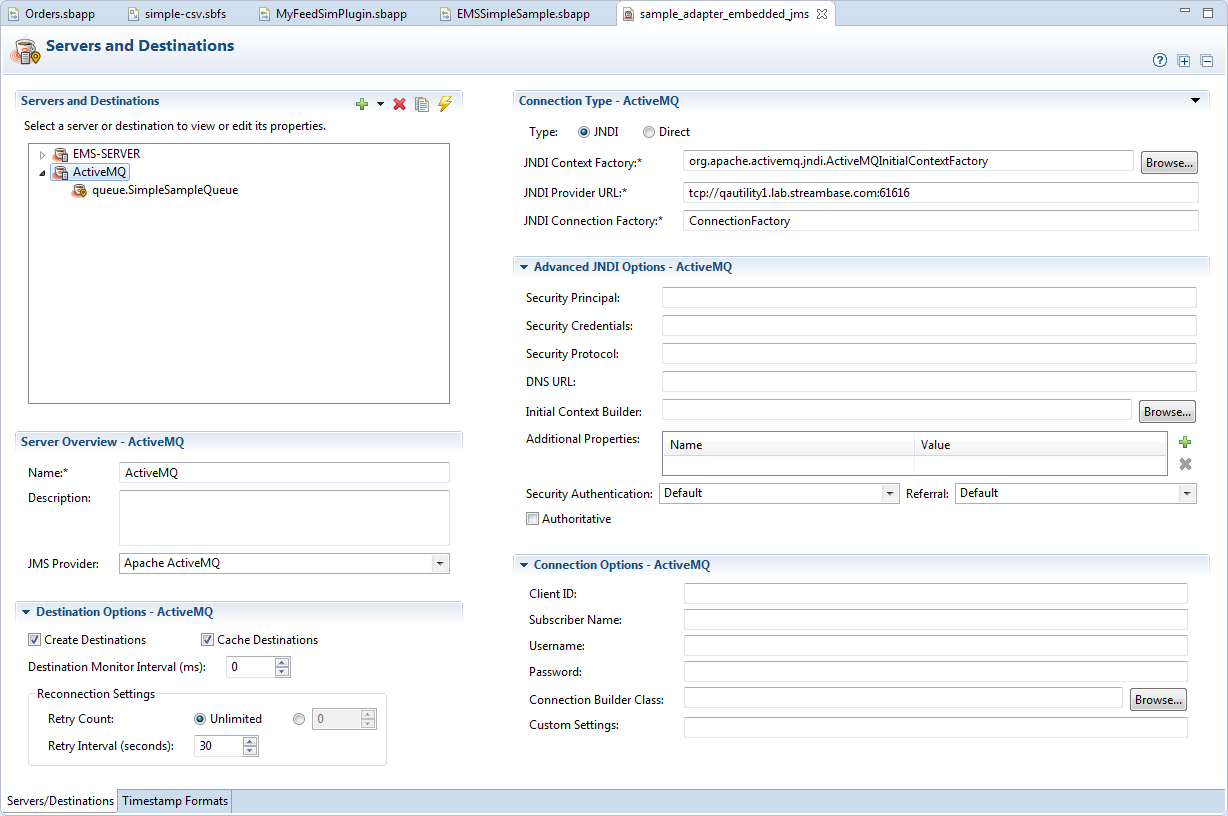Open help with the question mark icon
This screenshot has height=816, width=1228.
tap(1160, 60)
